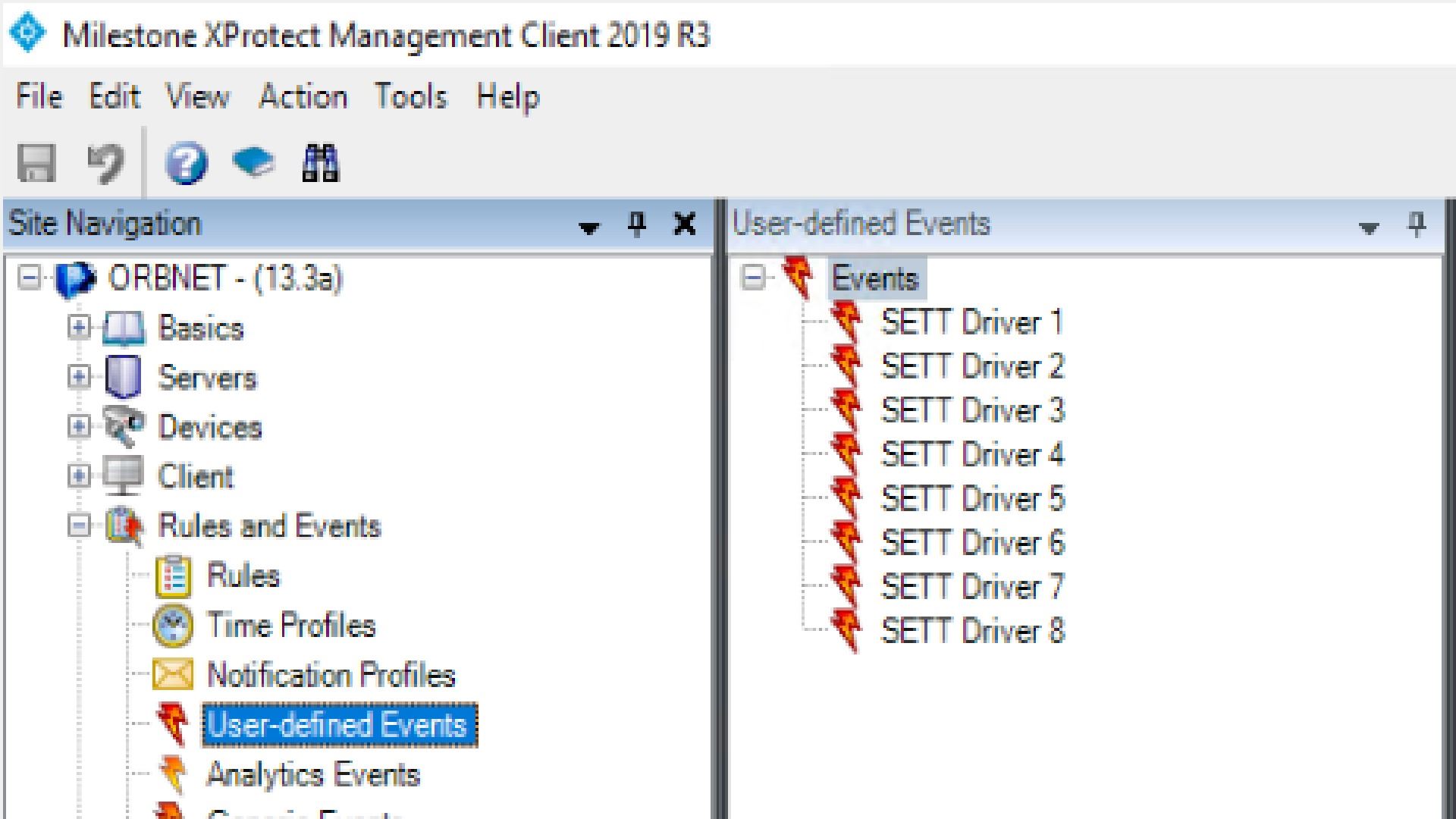
Task: Click the Notification Profiles envelope icon
Action: pyautogui.click(x=173, y=674)
